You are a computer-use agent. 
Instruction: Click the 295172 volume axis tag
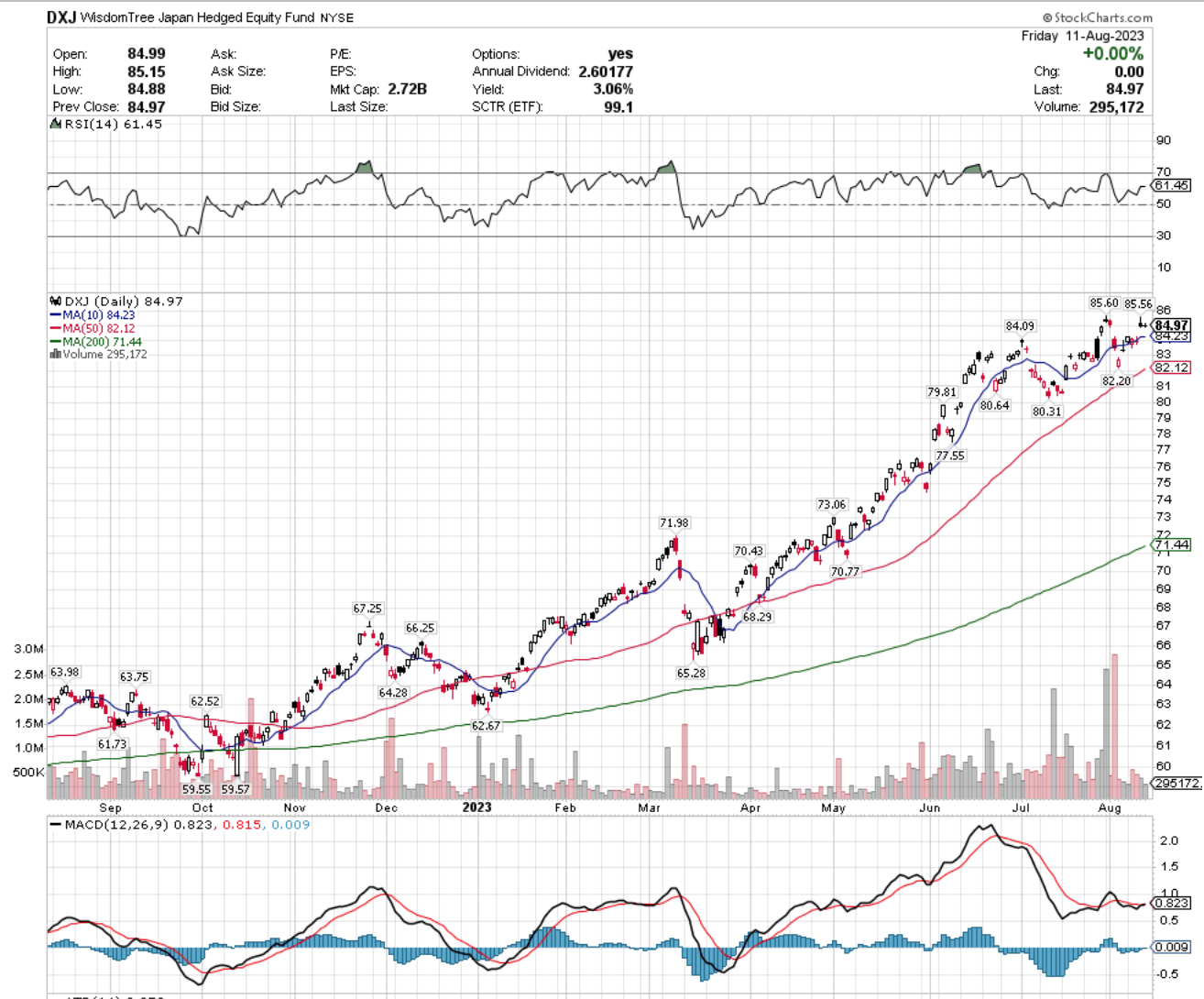(1177, 784)
